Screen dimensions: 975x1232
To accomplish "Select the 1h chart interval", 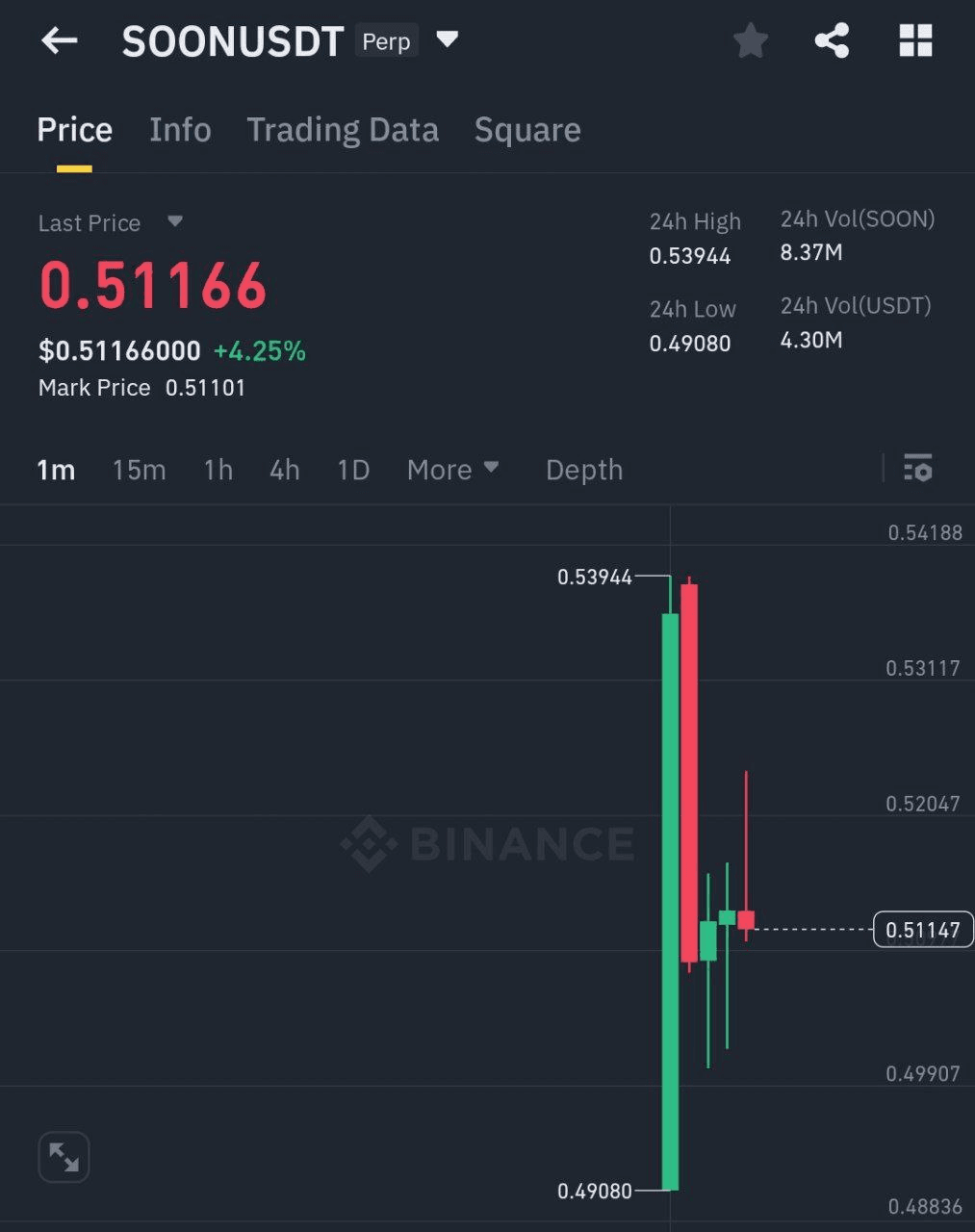I will point(218,470).
